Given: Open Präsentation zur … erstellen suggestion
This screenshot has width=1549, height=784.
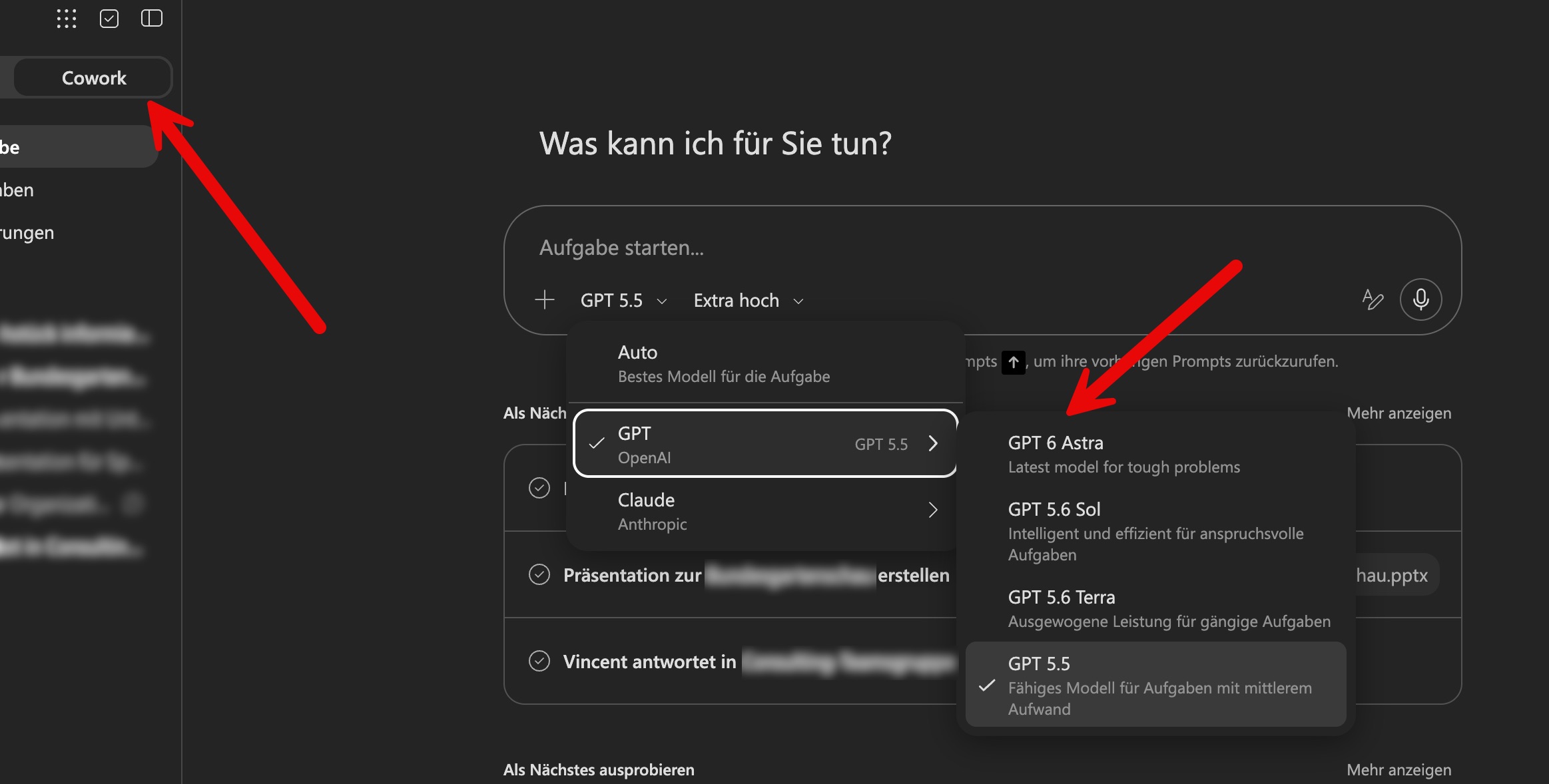Looking at the screenshot, I should coord(757,575).
